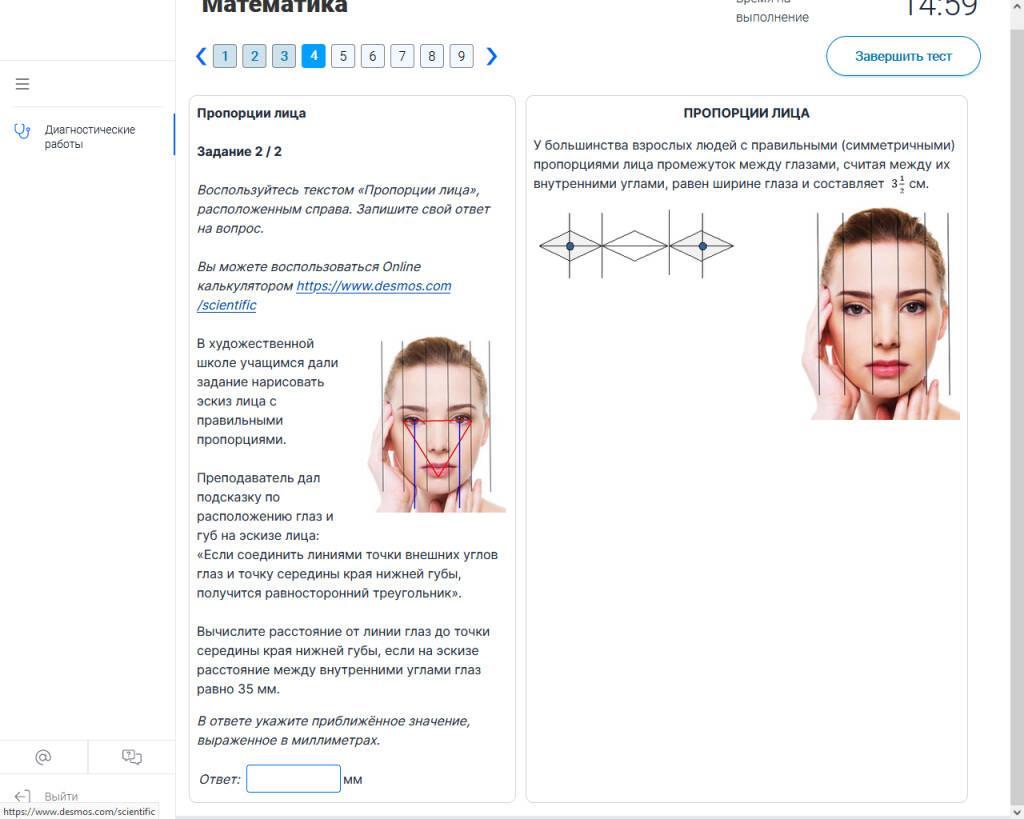
Task: Click the face photo in right panel
Action: point(880,313)
